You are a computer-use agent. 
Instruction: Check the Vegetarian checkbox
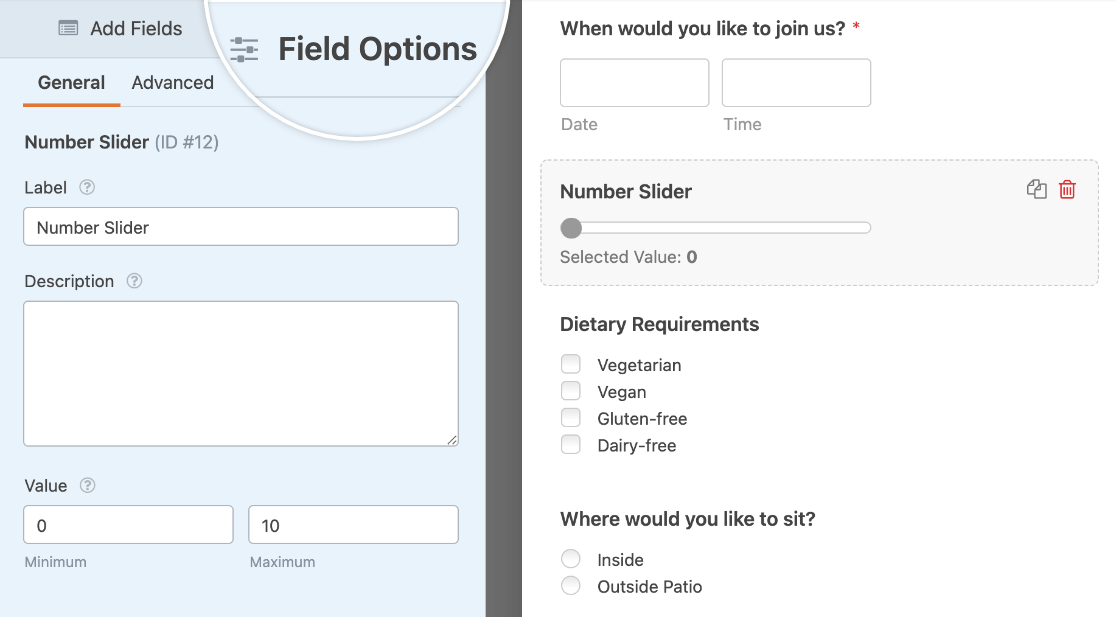tap(571, 364)
